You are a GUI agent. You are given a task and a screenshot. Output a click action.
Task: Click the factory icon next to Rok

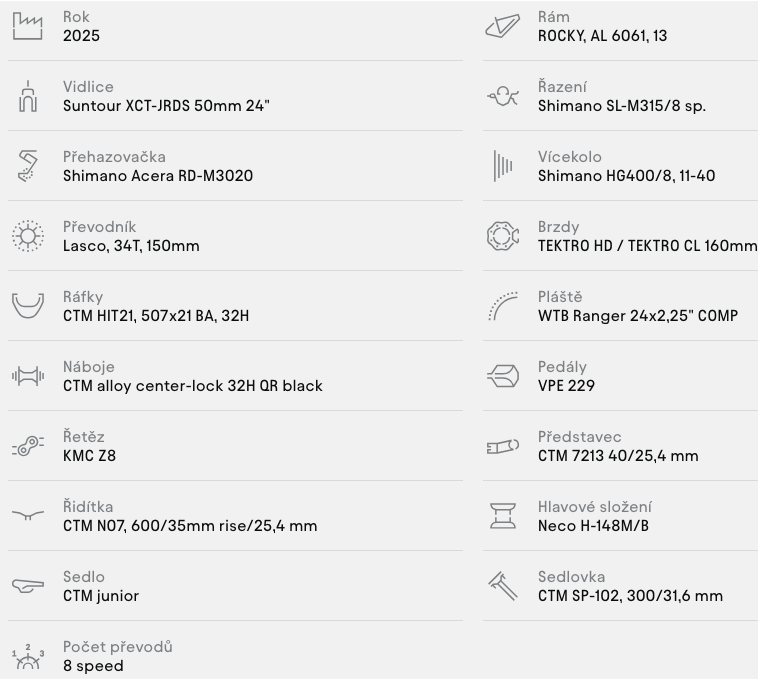coord(28,26)
